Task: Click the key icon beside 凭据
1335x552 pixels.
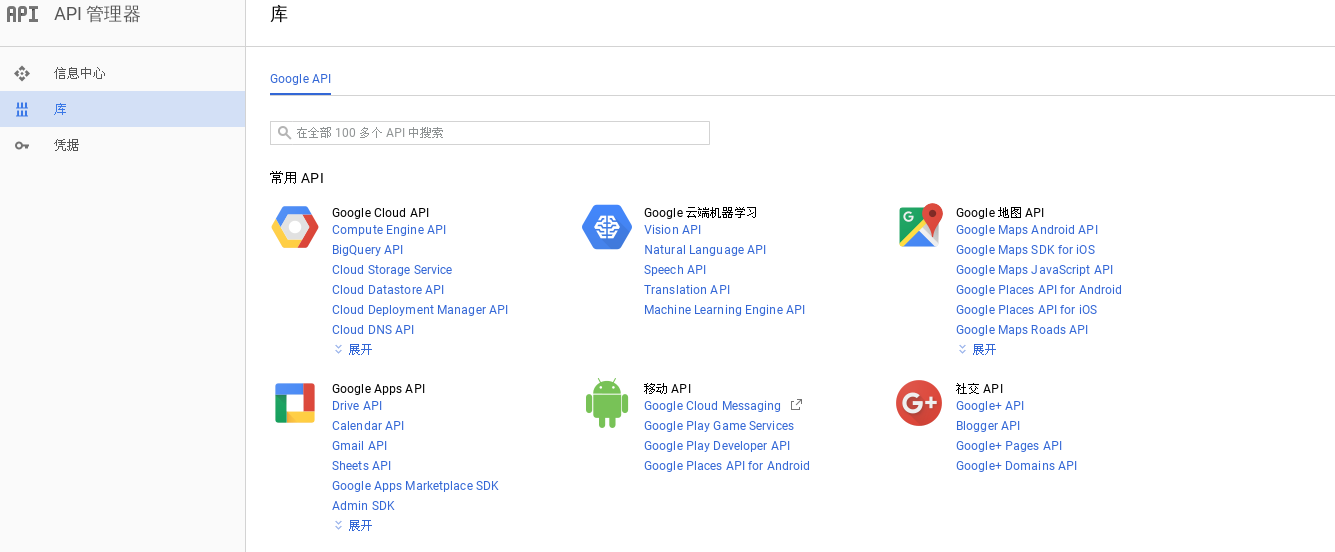Action: click(x=22, y=145)
